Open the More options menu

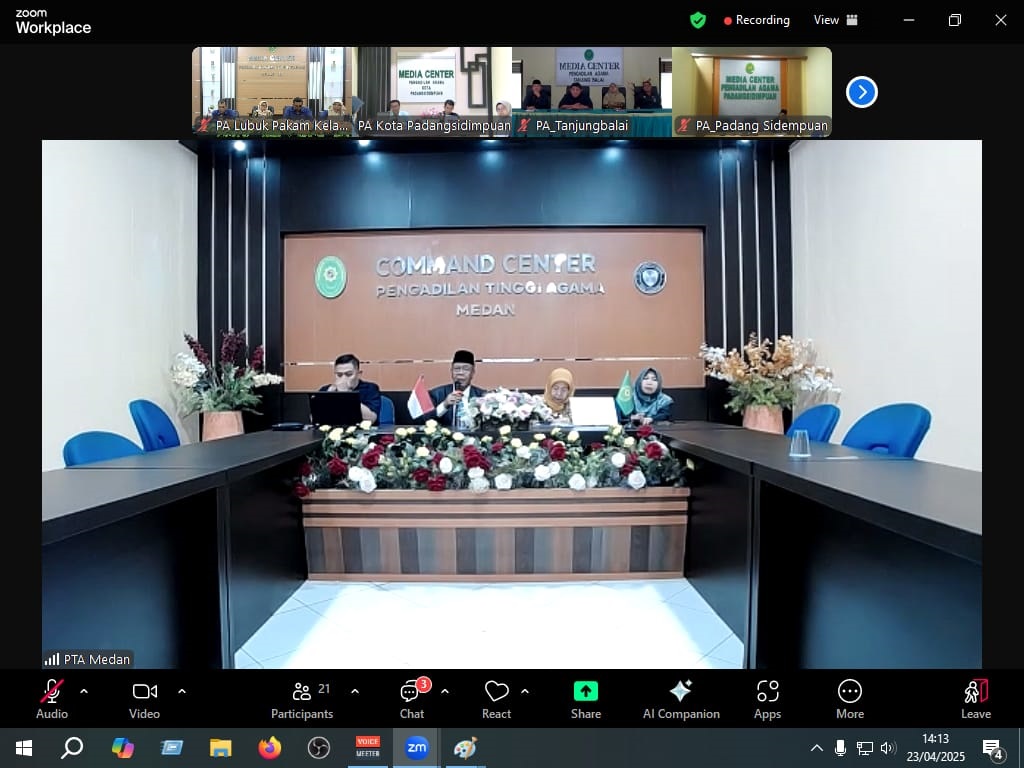tap(850, 698)
